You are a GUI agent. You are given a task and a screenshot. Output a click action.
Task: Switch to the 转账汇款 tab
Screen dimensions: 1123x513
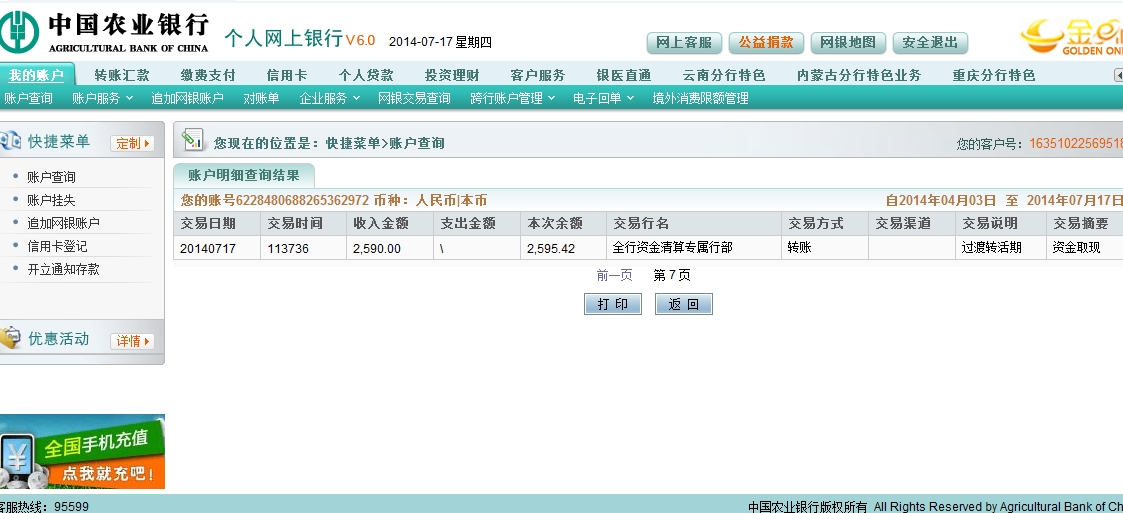point(122,75)
